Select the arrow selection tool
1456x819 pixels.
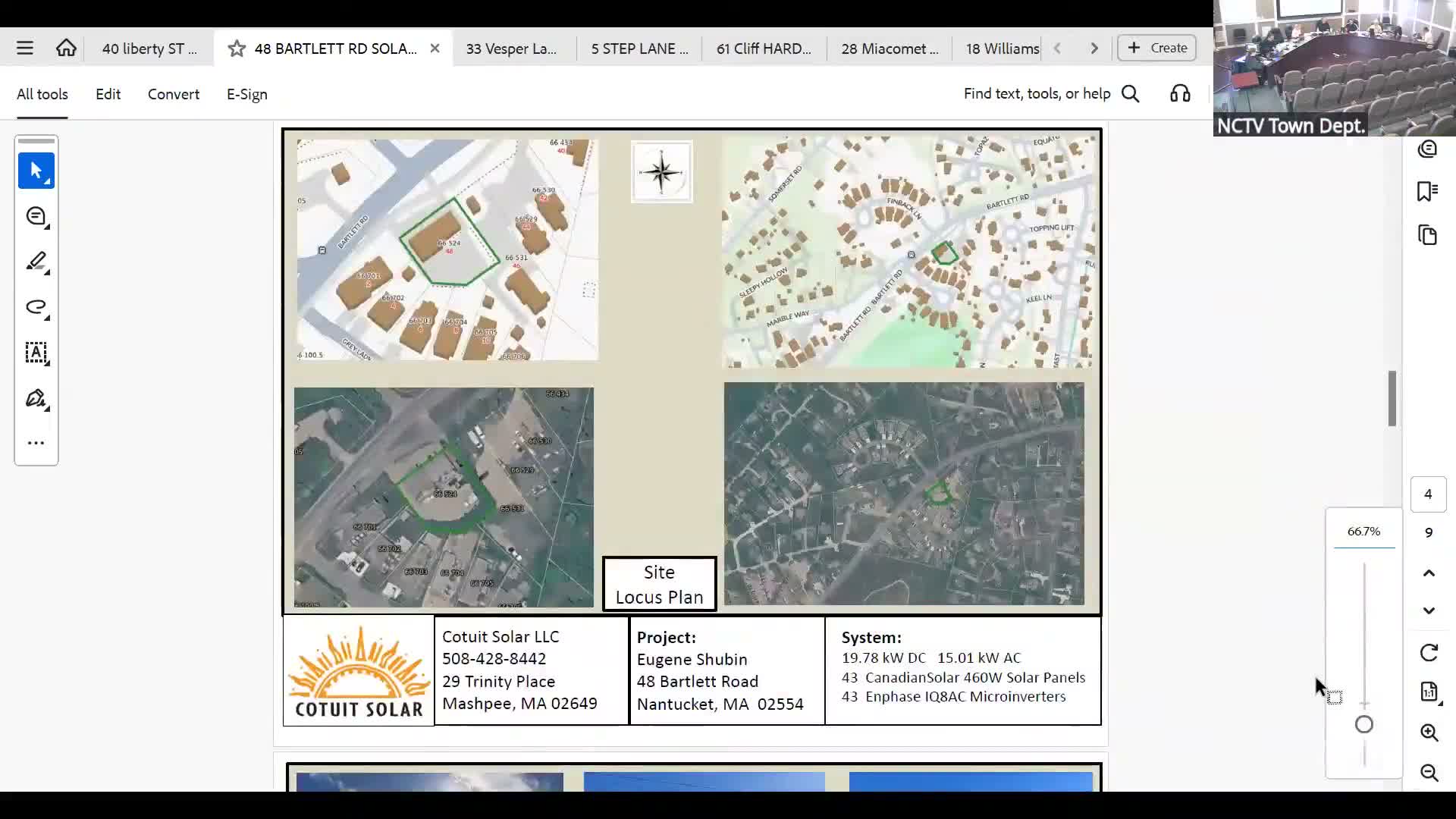coord(36,171)
